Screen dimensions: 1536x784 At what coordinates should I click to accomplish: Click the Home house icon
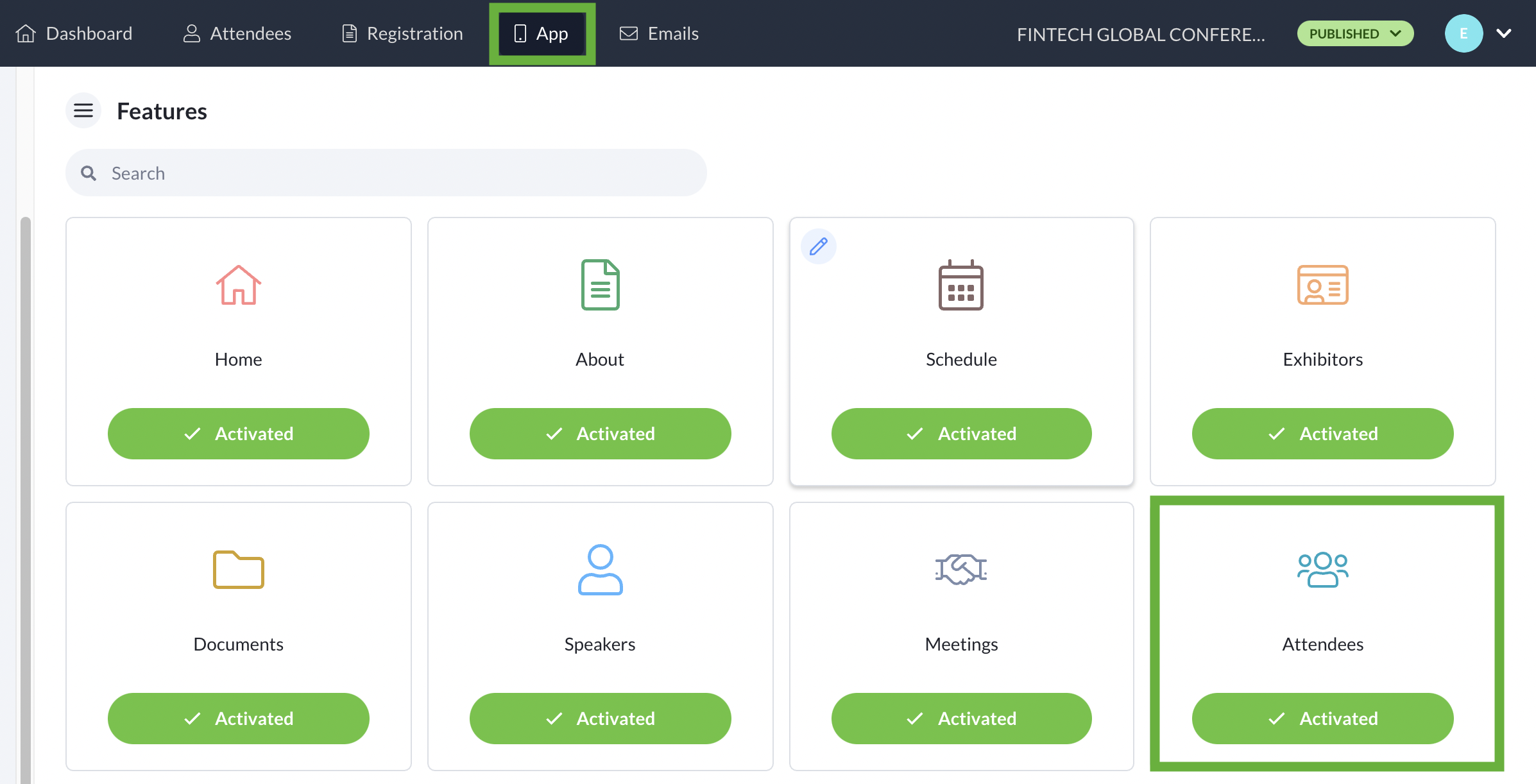click(x=238, y=285)
